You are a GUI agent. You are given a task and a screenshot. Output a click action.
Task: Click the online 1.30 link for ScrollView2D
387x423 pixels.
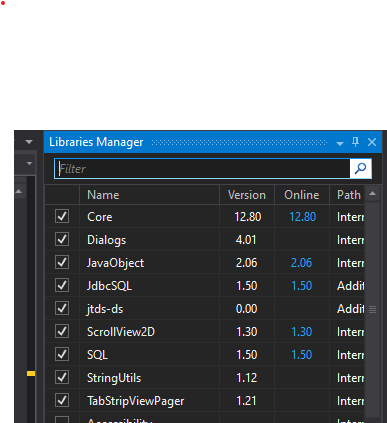301,332
